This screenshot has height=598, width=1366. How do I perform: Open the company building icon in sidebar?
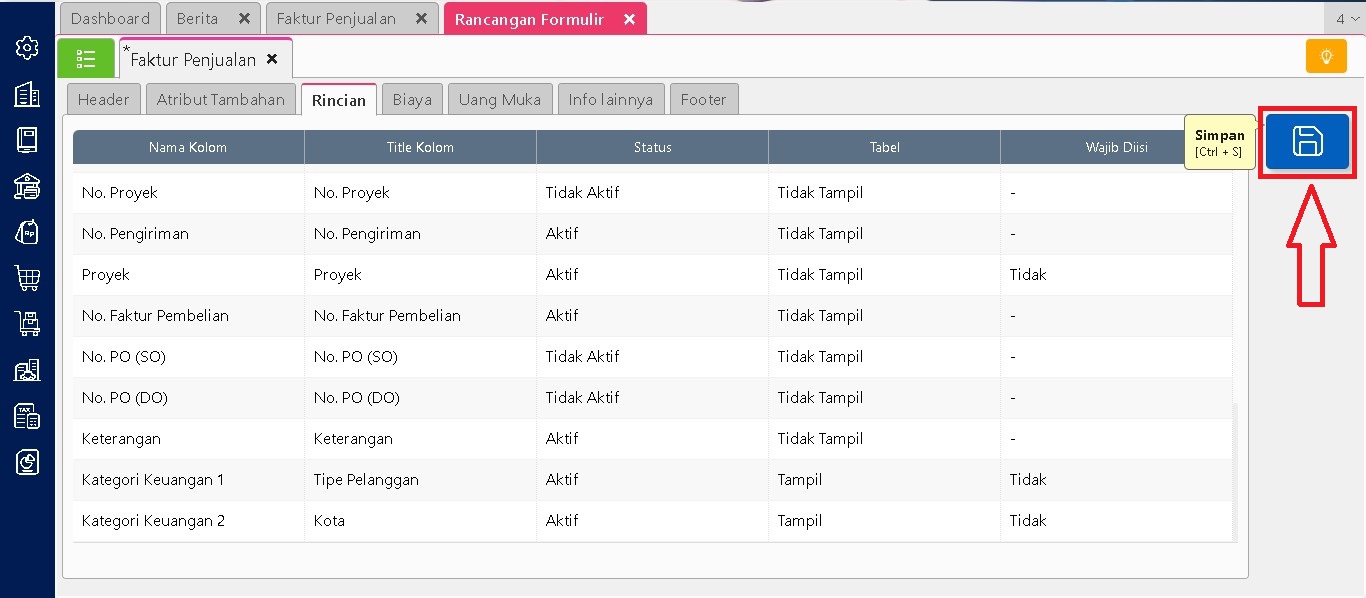point(27,94)
